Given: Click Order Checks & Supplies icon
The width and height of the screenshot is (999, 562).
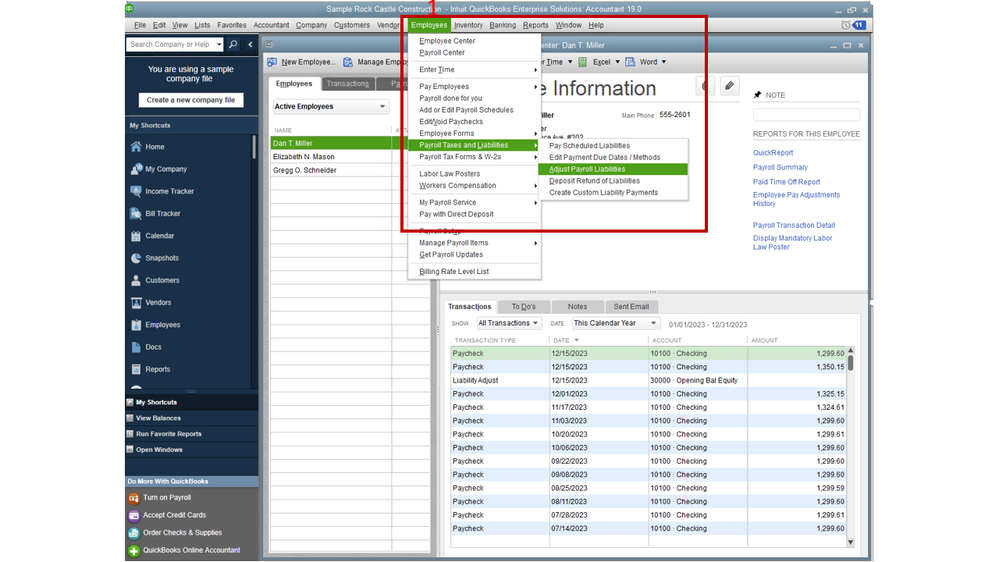Looking at the screenshot, I should coord(134,533).
